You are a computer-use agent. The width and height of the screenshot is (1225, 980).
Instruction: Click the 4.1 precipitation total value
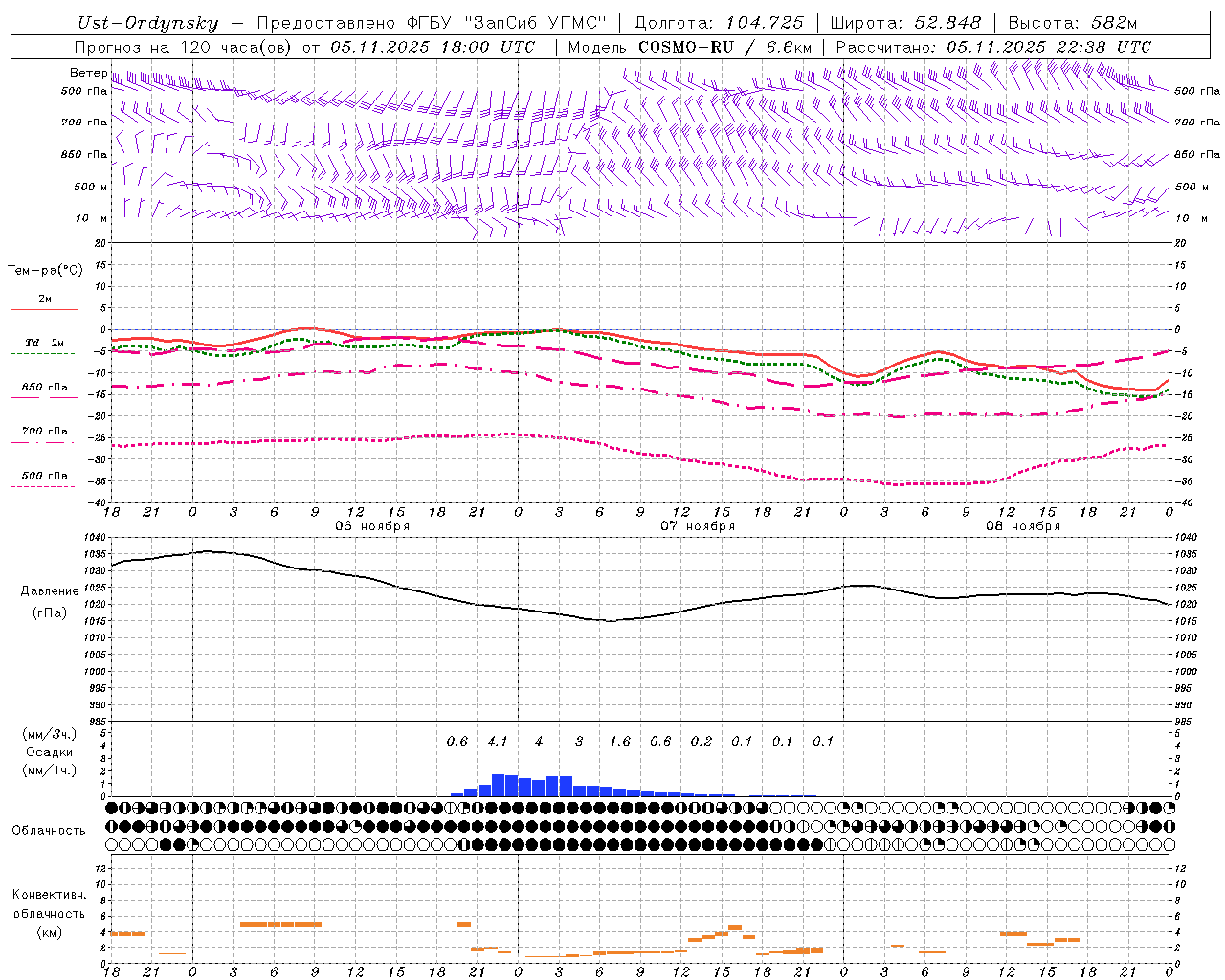point(498,742)
